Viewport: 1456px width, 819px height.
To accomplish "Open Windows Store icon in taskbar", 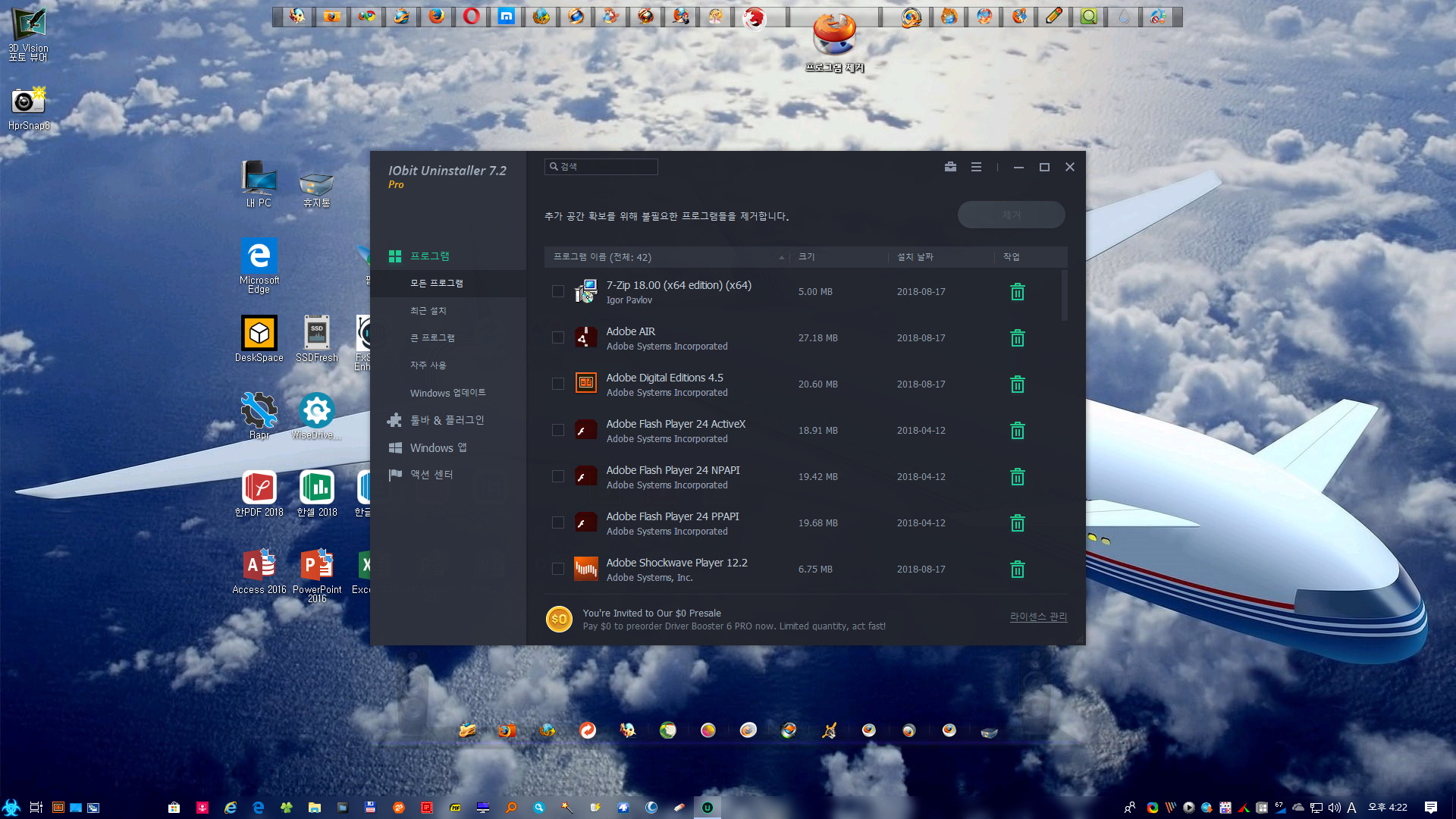I will 174,808.
